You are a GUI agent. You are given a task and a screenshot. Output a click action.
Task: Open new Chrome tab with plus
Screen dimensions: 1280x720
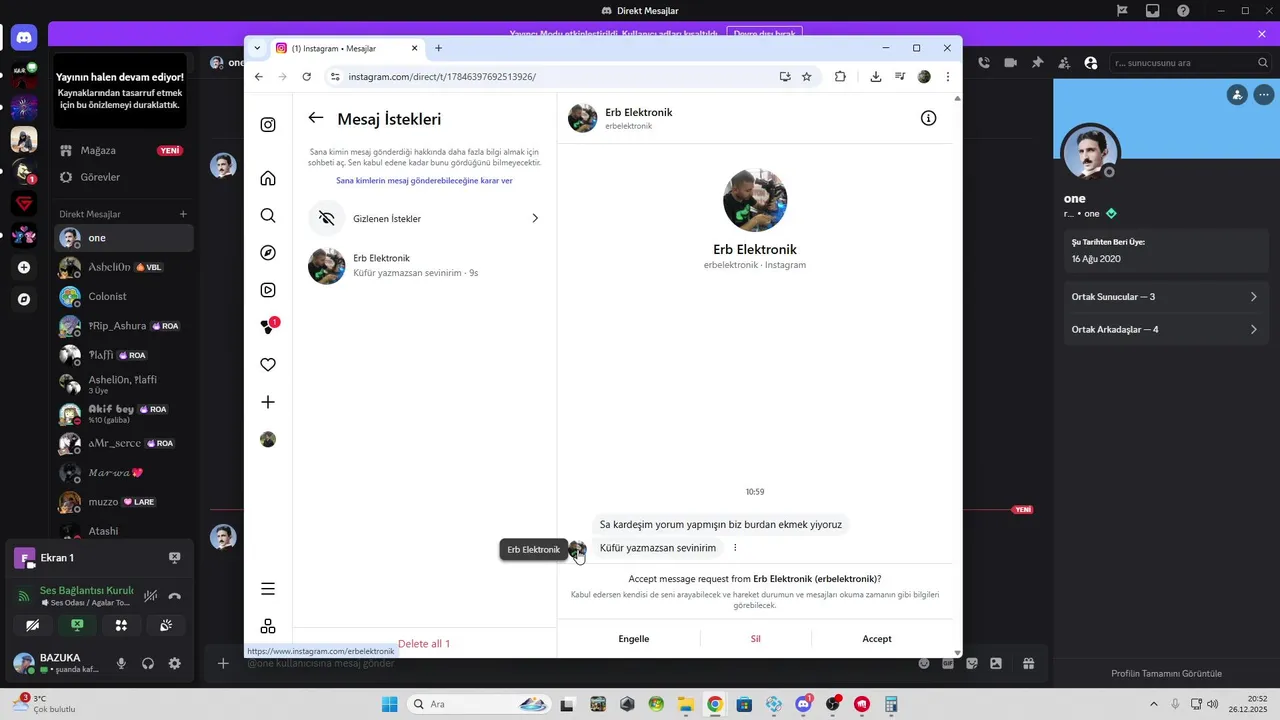(x=438, y=48)
